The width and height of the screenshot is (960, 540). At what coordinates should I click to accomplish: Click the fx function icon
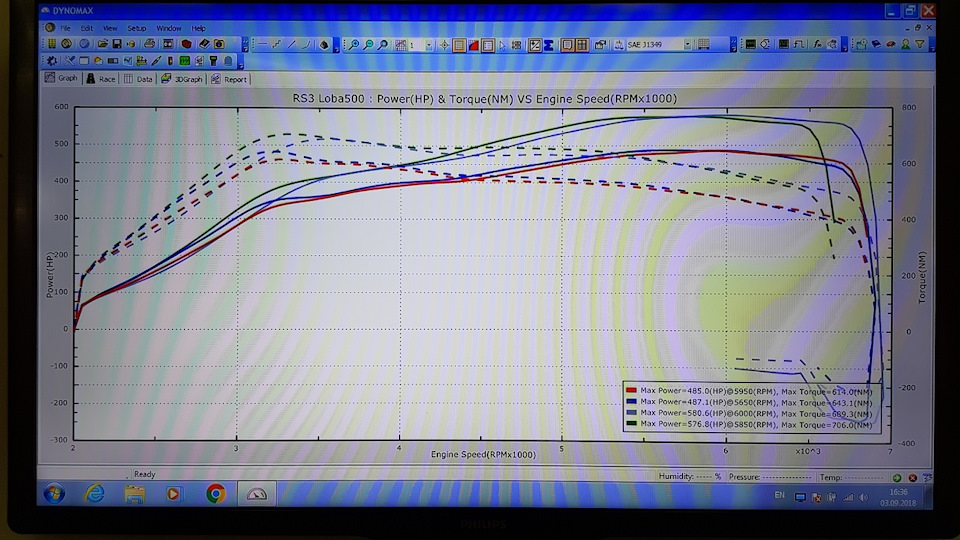coord(817,44)
